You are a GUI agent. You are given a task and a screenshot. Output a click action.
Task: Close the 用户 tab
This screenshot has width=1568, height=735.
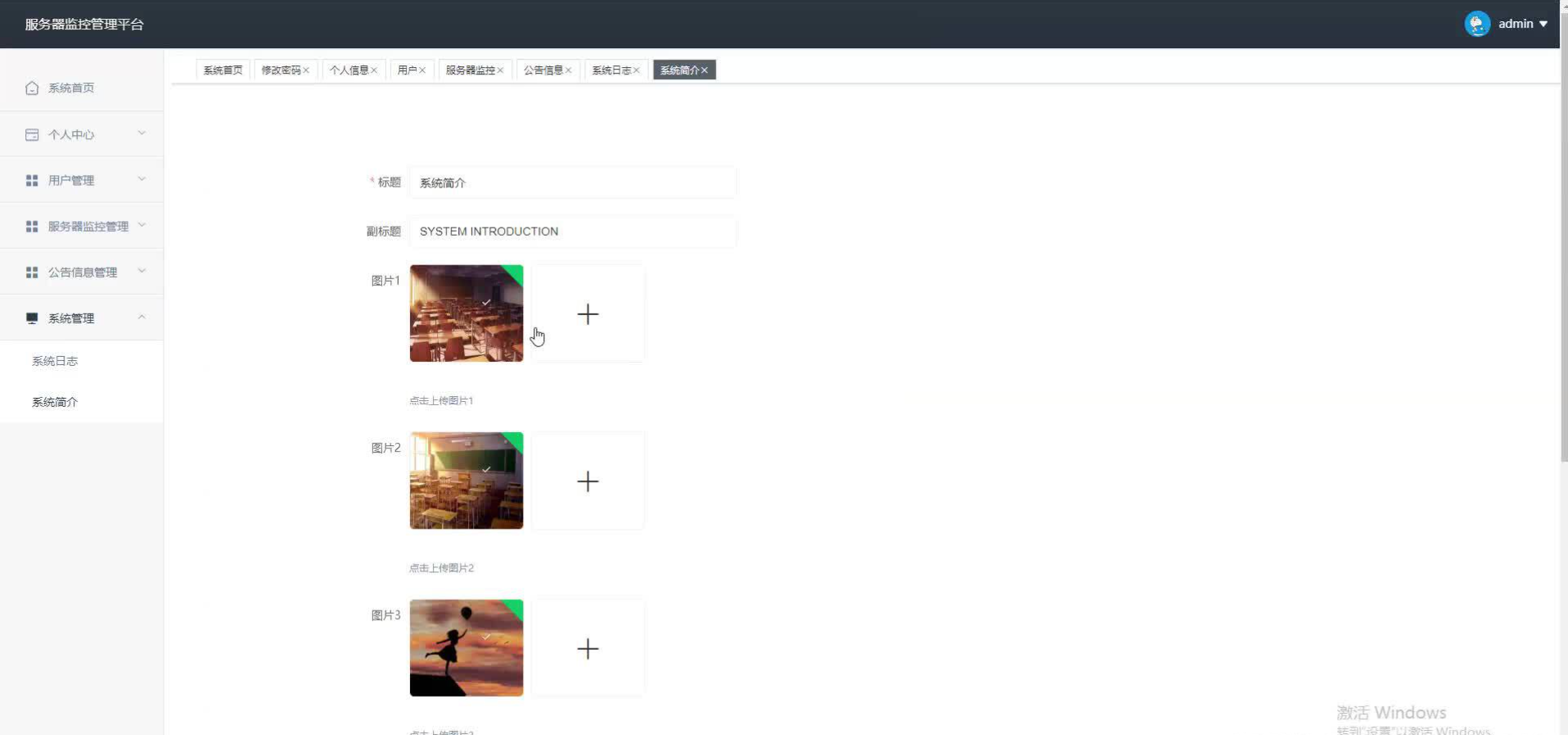pyautogui.click(x=422, y=70)
